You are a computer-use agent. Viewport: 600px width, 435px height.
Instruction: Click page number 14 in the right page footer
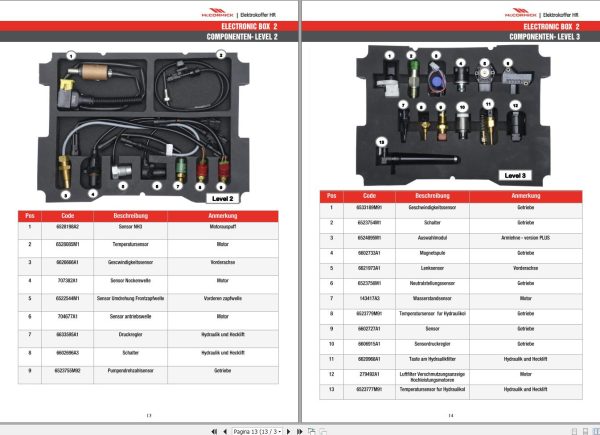pyautogui.click(x=451, y=415)
